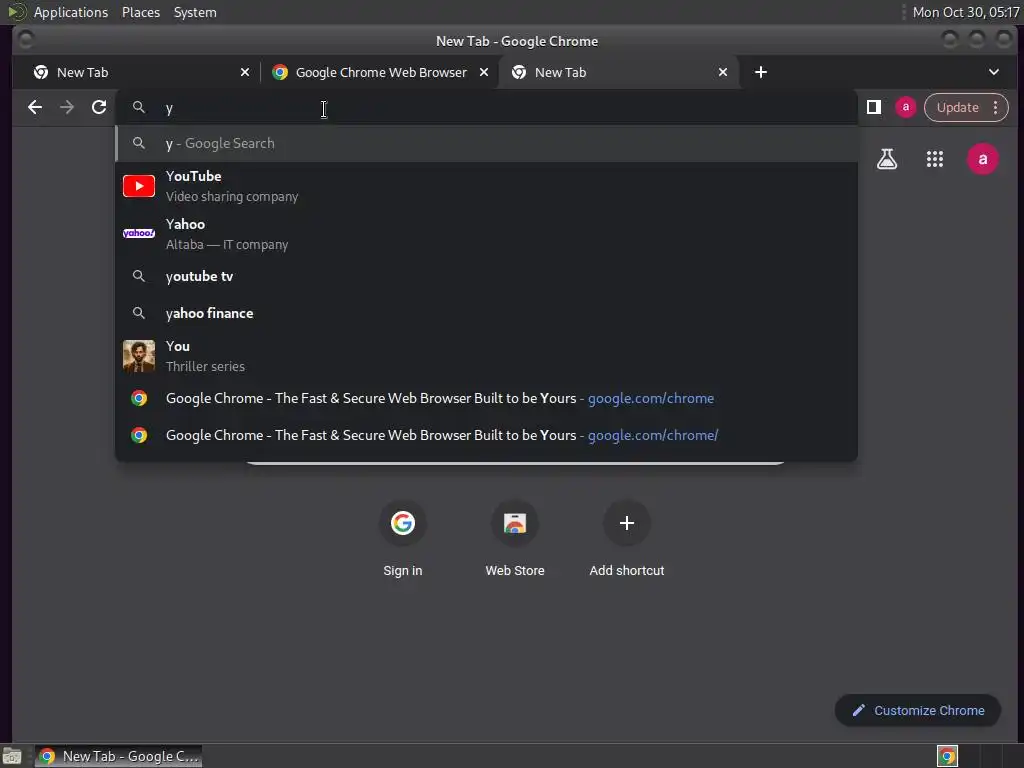
Task: Open the profile avatar in toolbar
Action: [905, 107]
